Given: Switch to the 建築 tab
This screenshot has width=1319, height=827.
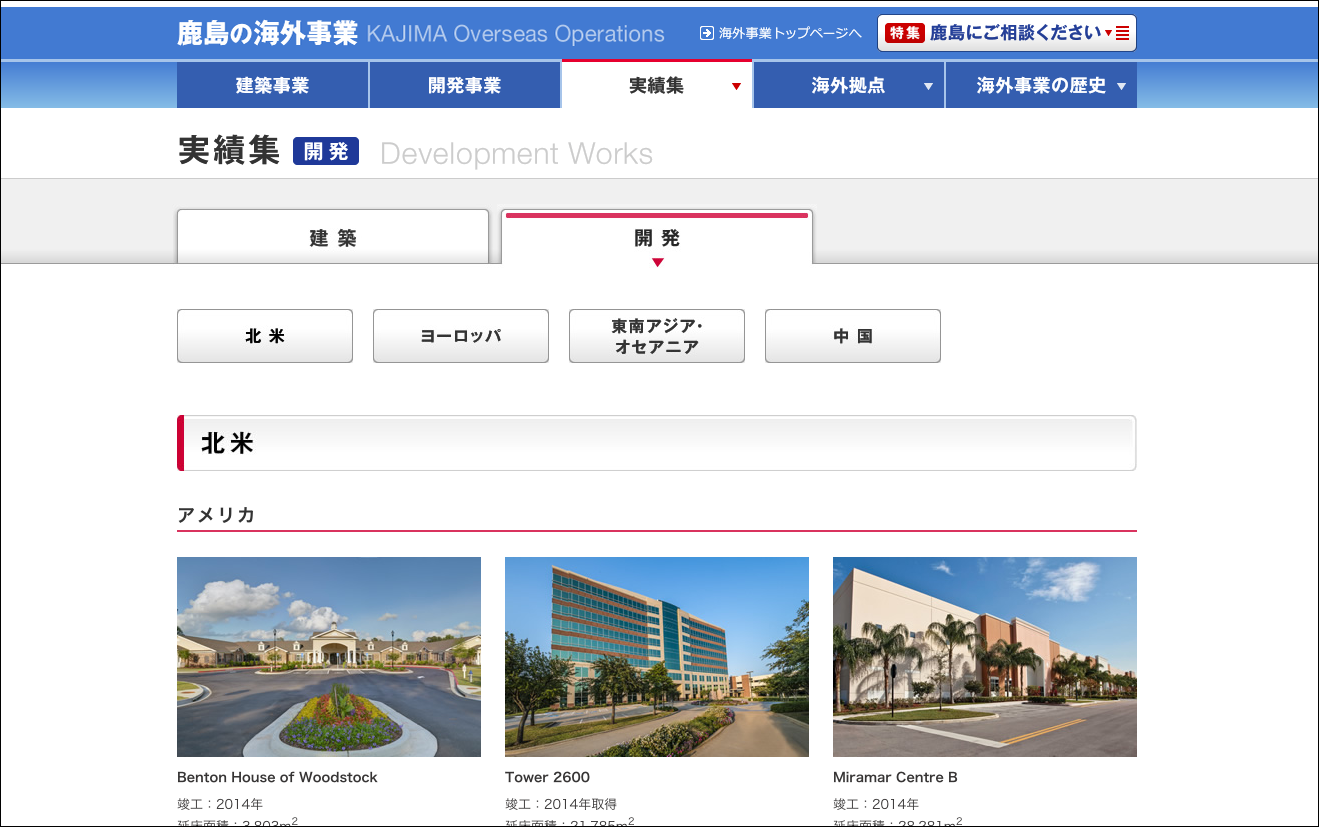Looking at the screenshot, I should 333,237.
